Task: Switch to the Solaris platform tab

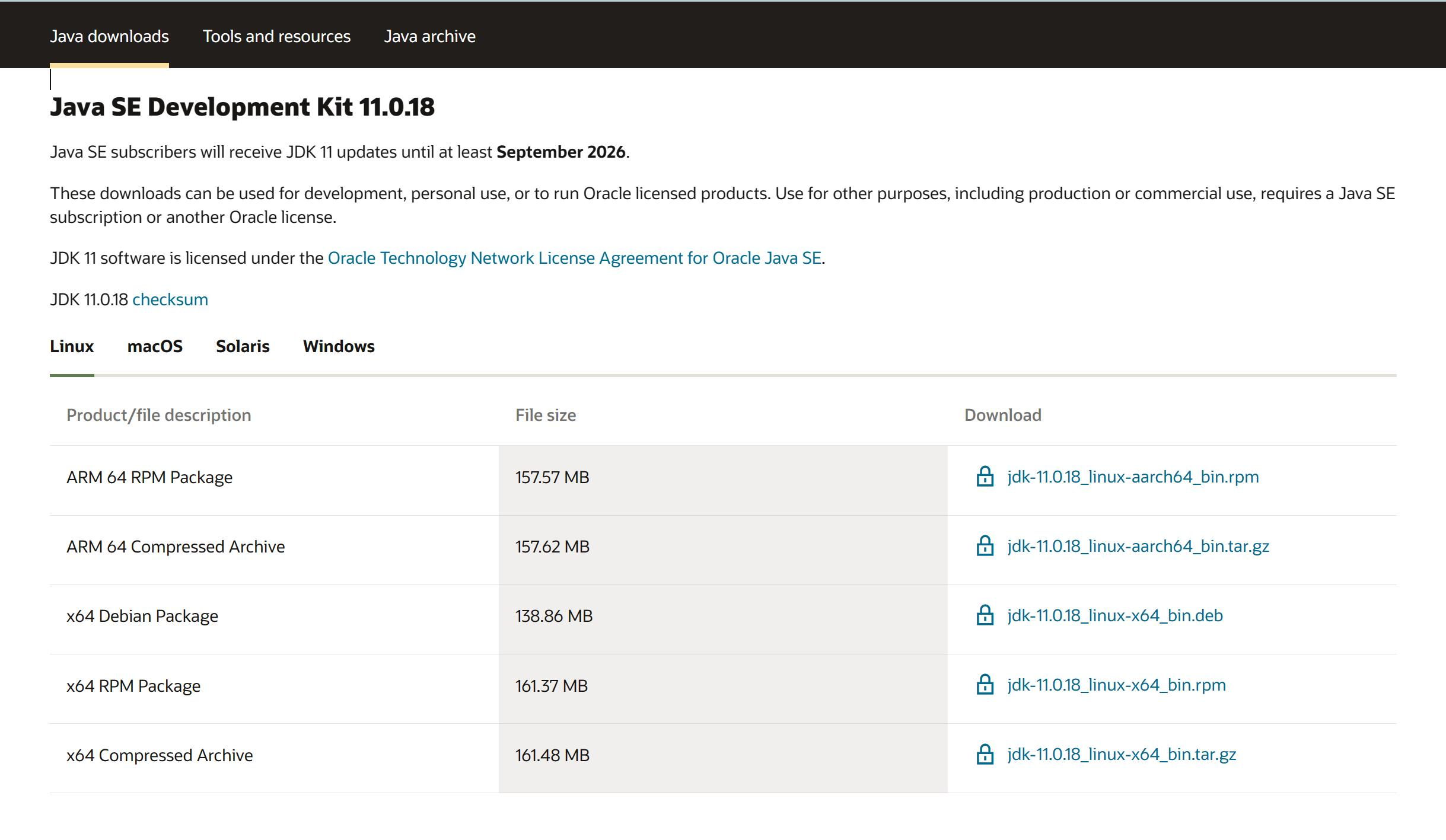Action: [x=243, y=346]
